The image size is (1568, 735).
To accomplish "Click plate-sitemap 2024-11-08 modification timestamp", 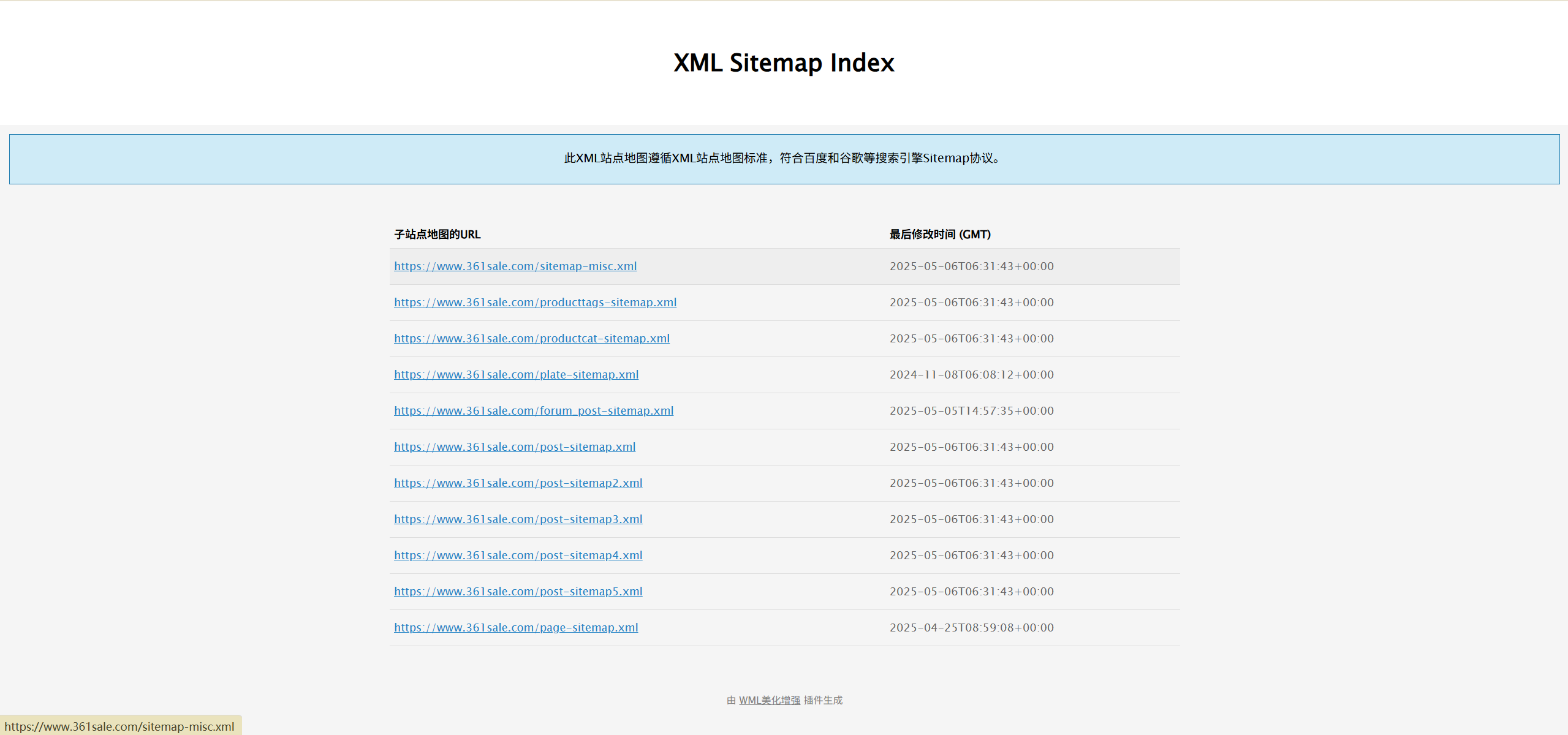I will [x=971, y=375].
